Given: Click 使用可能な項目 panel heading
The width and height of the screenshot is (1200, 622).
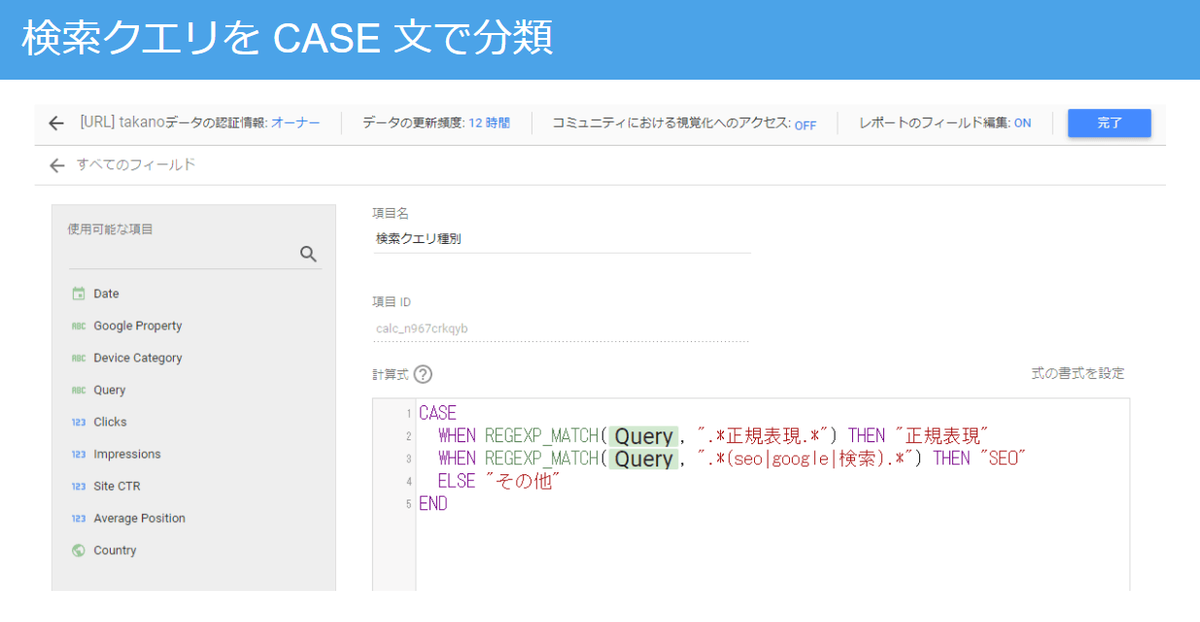Looking at the screenshot, I should [110, 229].
